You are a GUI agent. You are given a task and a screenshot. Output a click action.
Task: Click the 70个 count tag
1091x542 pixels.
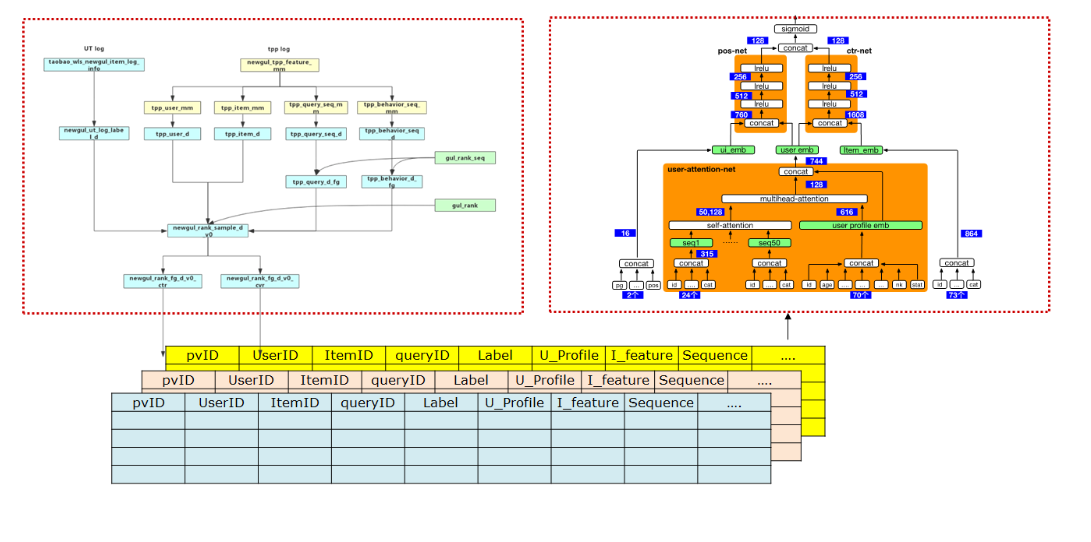(x=861, y=295)
